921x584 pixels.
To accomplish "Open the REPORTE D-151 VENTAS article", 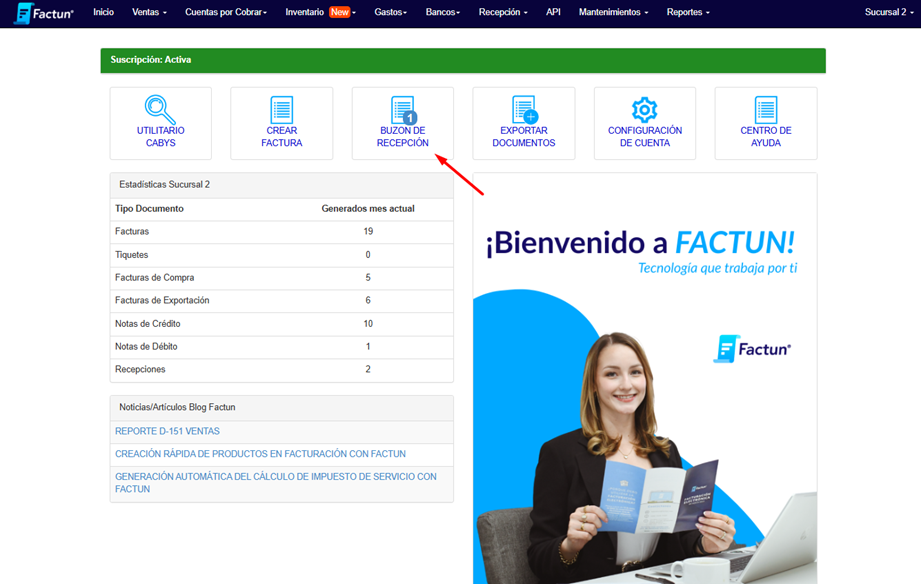I will tap(167, 431).
